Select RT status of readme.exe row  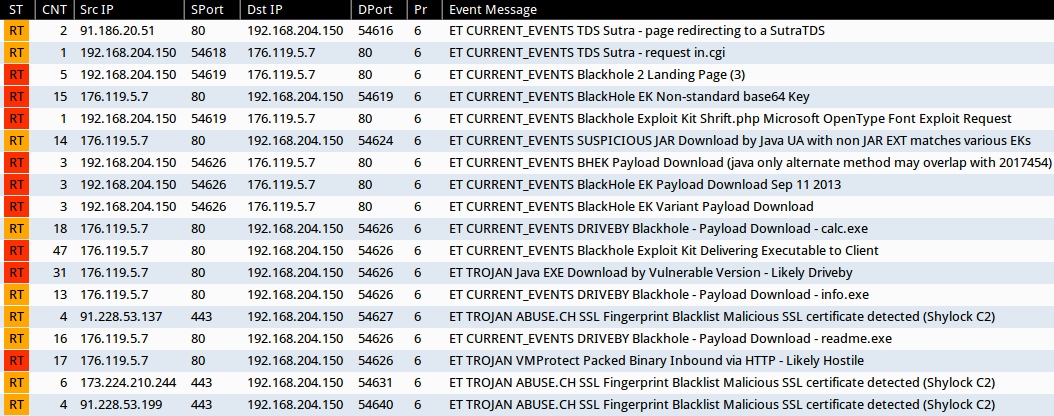point(17,339)
